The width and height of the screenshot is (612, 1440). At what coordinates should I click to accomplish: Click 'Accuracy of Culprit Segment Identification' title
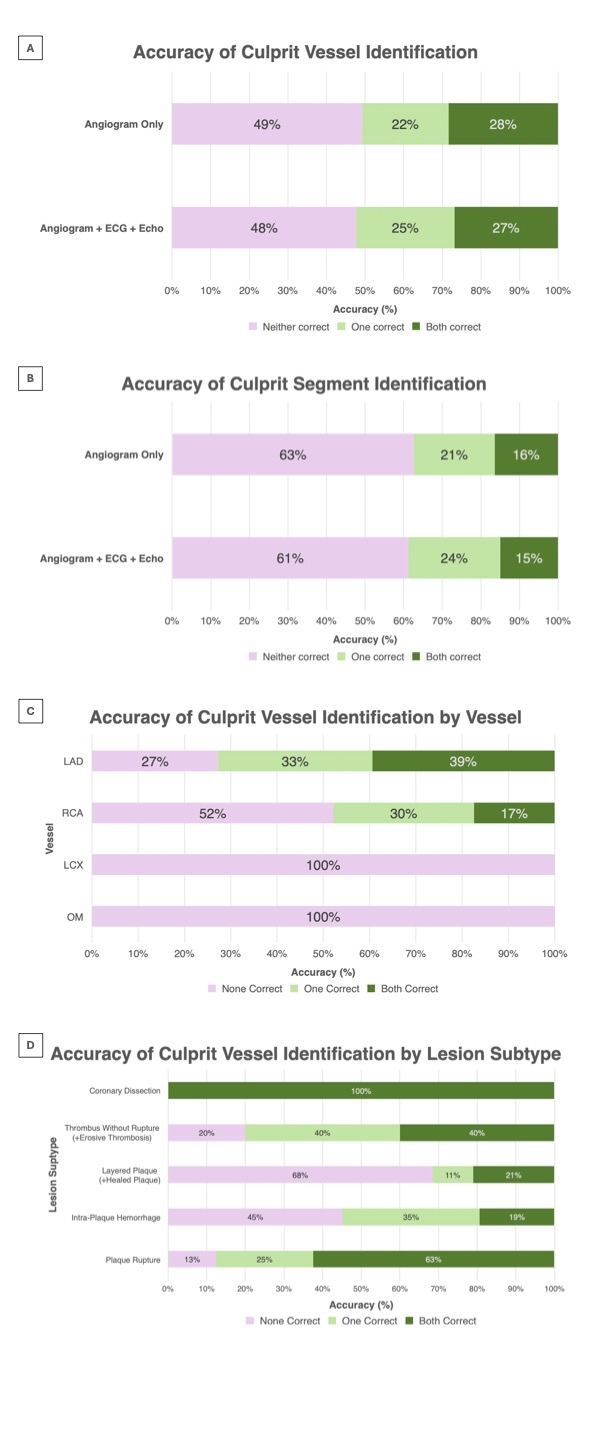(x=304, y=384)
